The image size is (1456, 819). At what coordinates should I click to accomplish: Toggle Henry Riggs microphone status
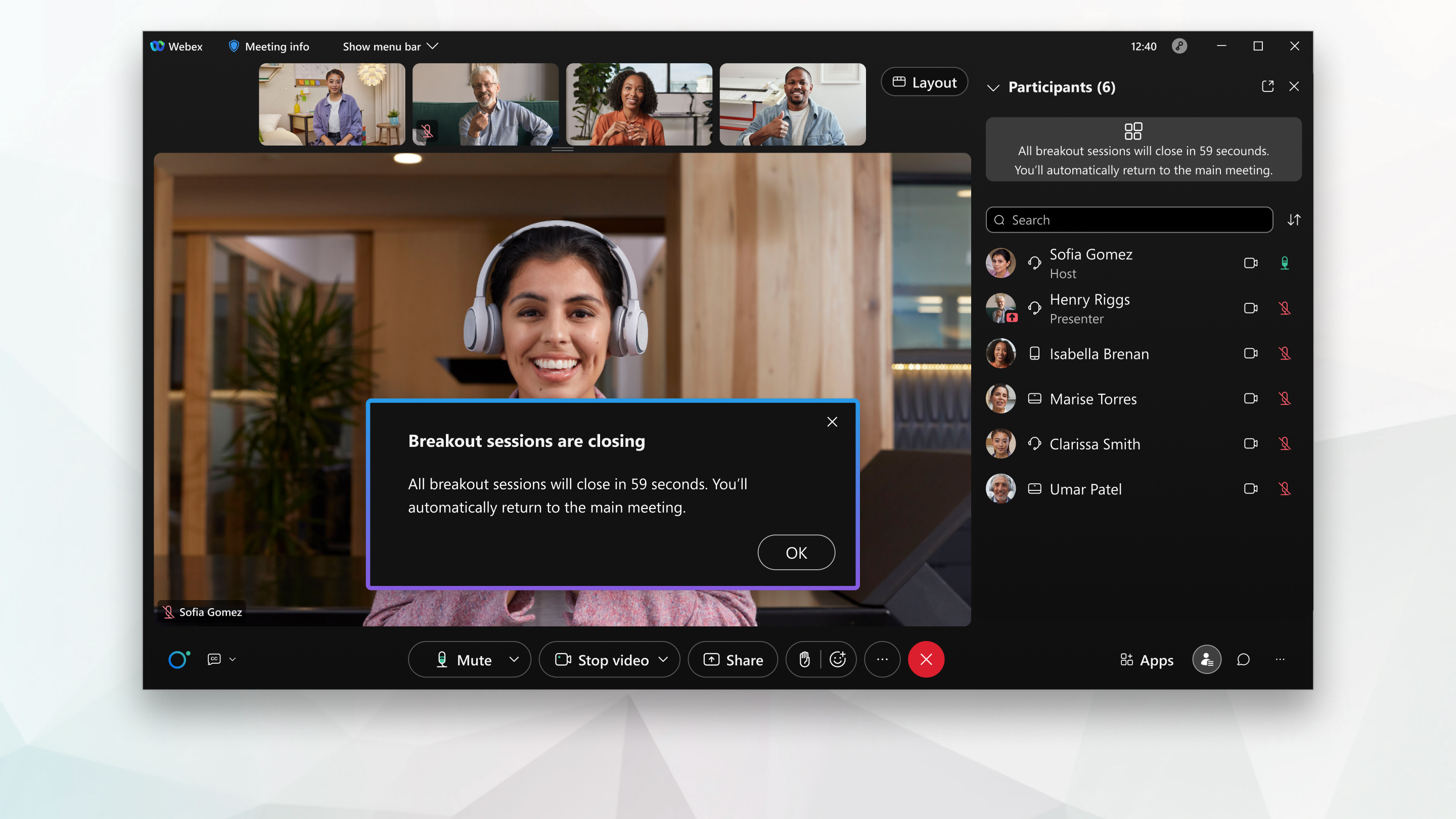pyautogui.click(x=1284, y=308)
